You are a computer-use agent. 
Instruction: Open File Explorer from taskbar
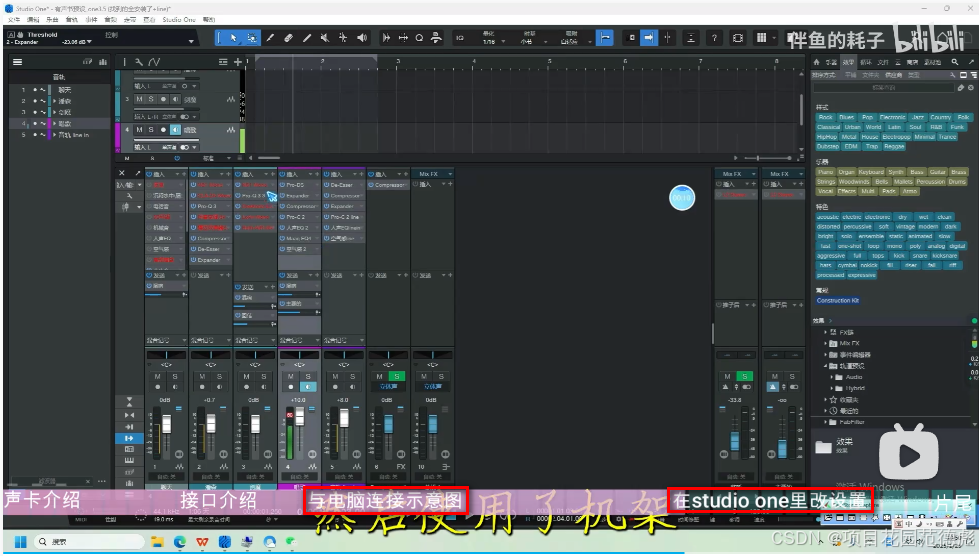157,542
